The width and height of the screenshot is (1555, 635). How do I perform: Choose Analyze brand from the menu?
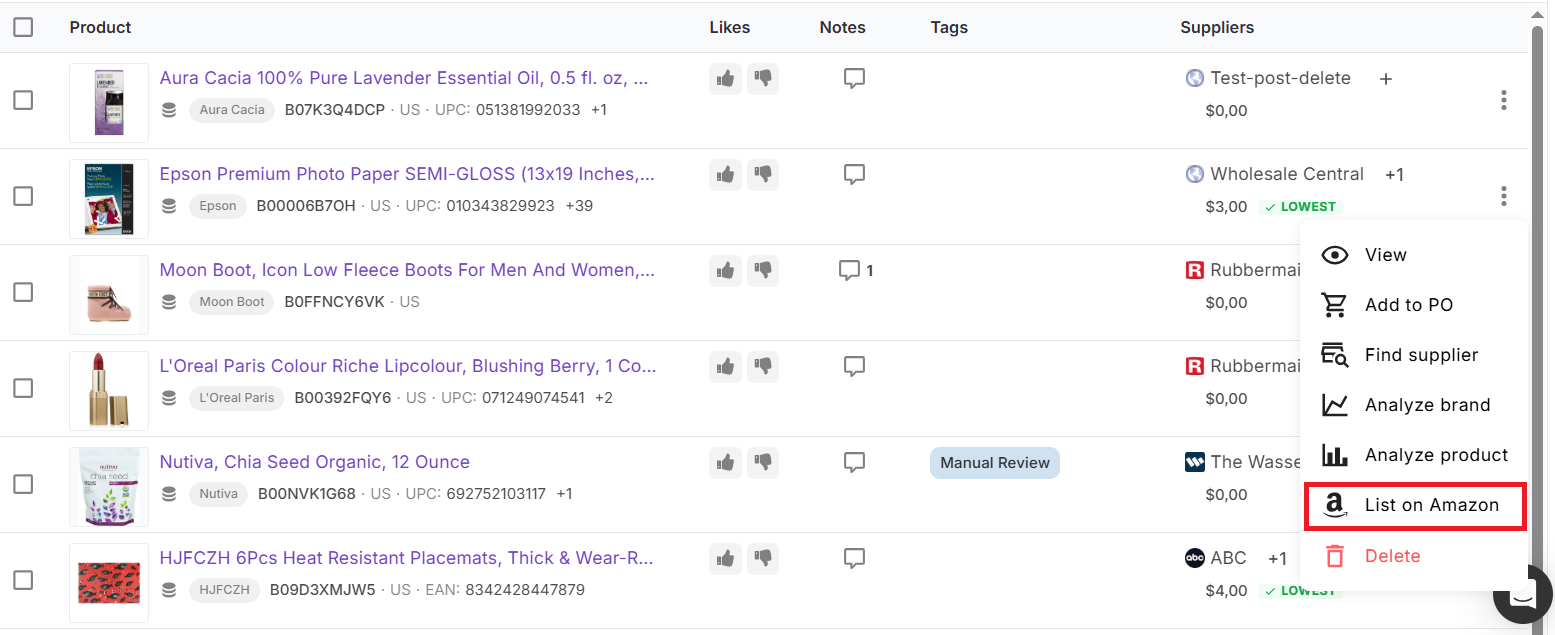[1413, 405]
